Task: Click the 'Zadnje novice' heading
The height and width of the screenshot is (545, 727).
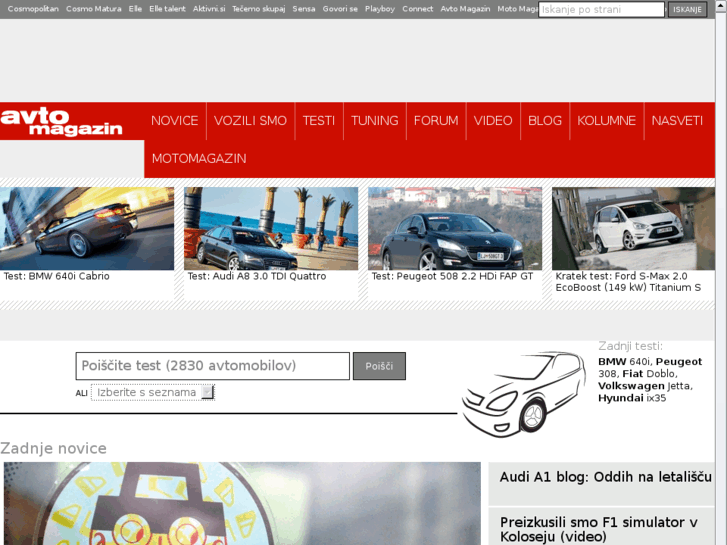Action: 53,449
